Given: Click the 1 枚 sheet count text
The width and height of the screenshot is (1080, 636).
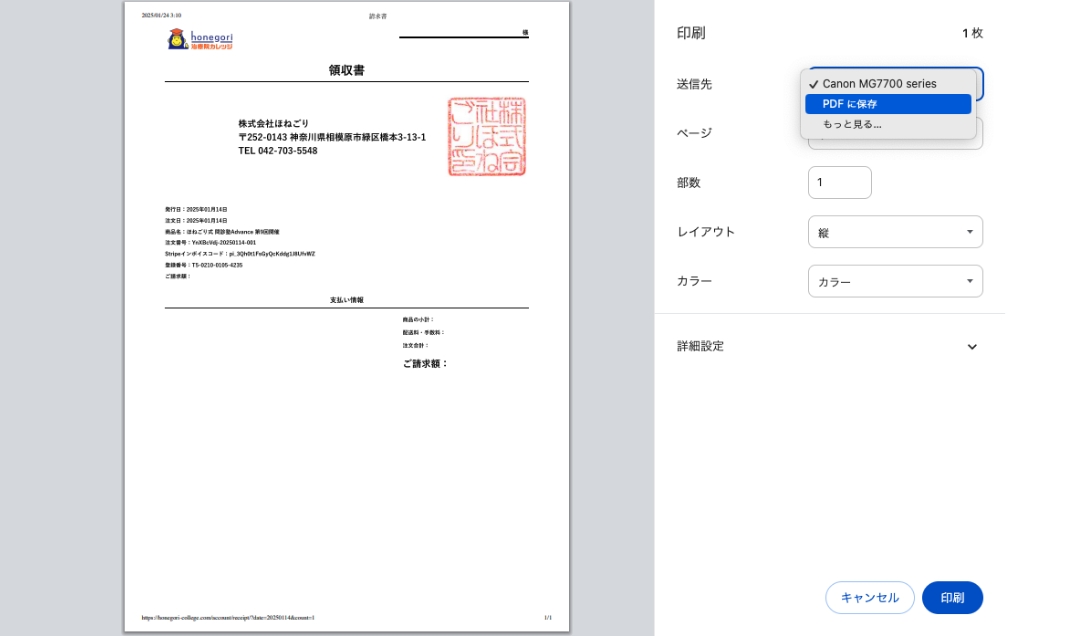Looking at the screenshot, I should tap(972, 33).
